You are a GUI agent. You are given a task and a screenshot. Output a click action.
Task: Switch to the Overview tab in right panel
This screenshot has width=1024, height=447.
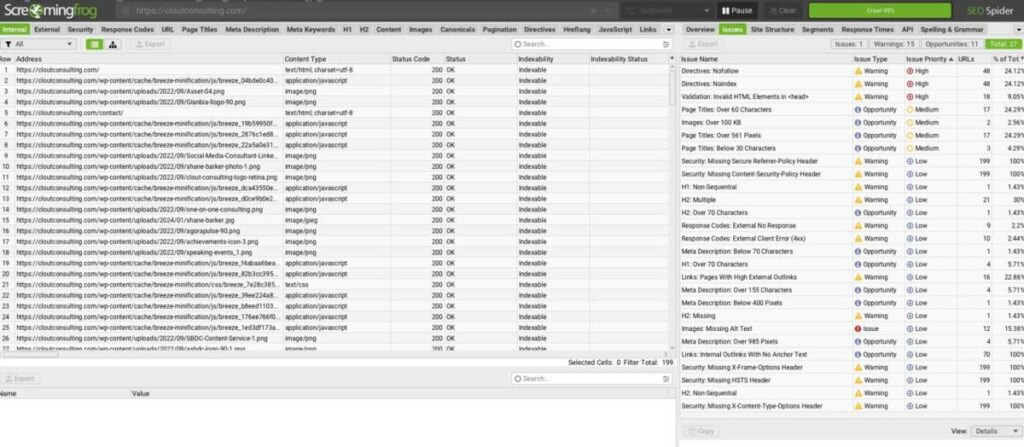pos(699,30)
